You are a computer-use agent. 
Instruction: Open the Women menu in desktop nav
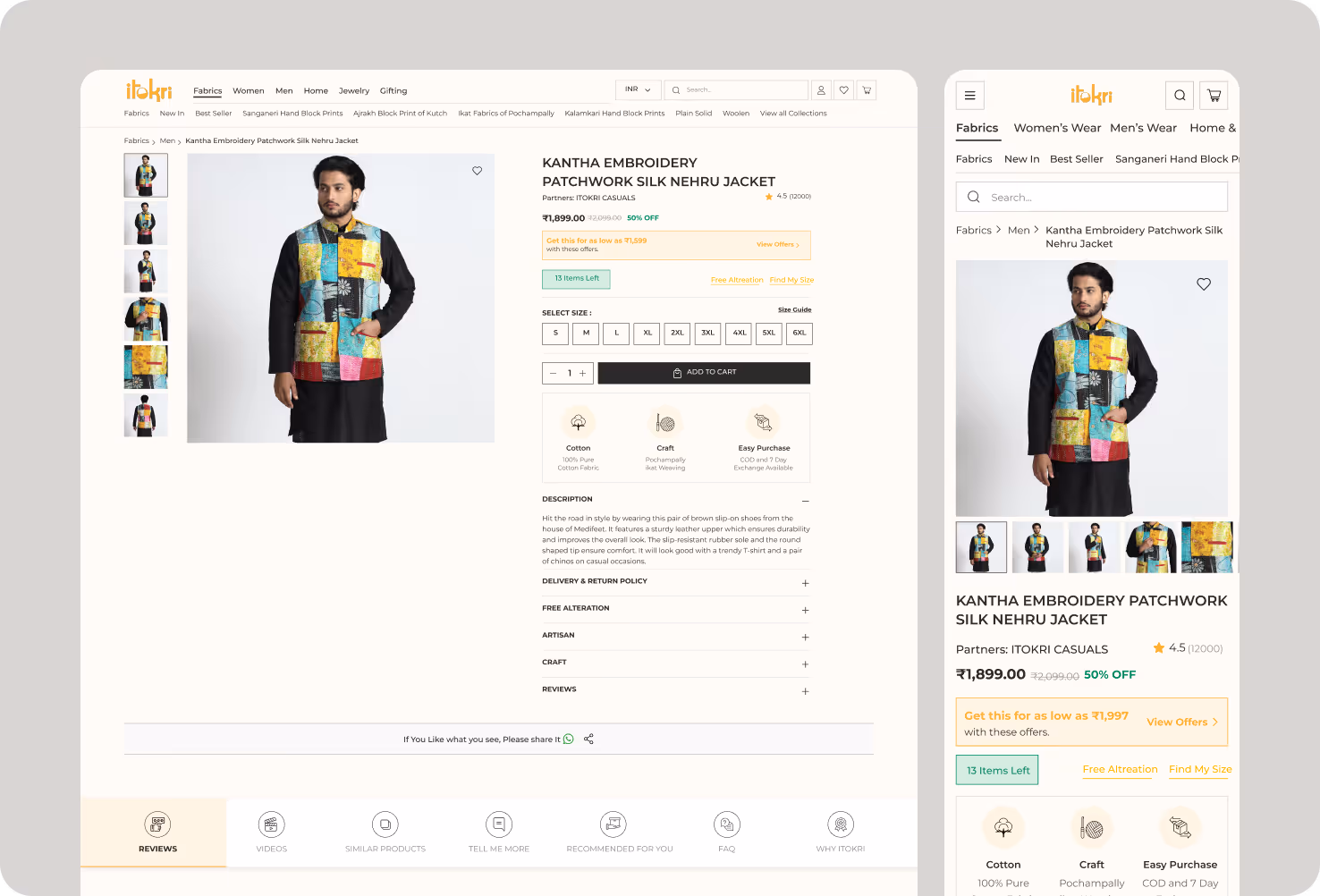click(249, 91)
